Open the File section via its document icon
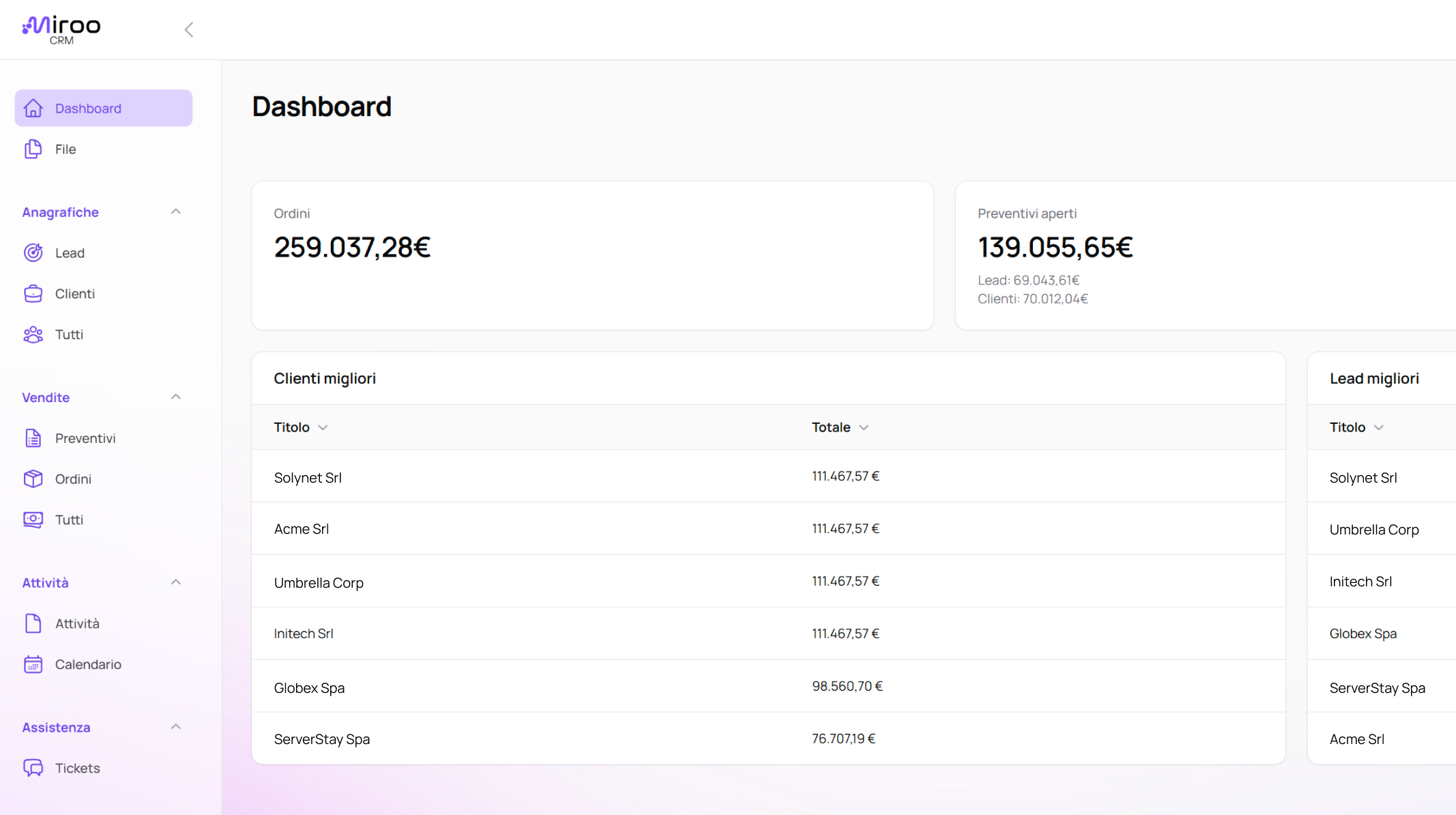1456x815 pixels. point(33,149)
